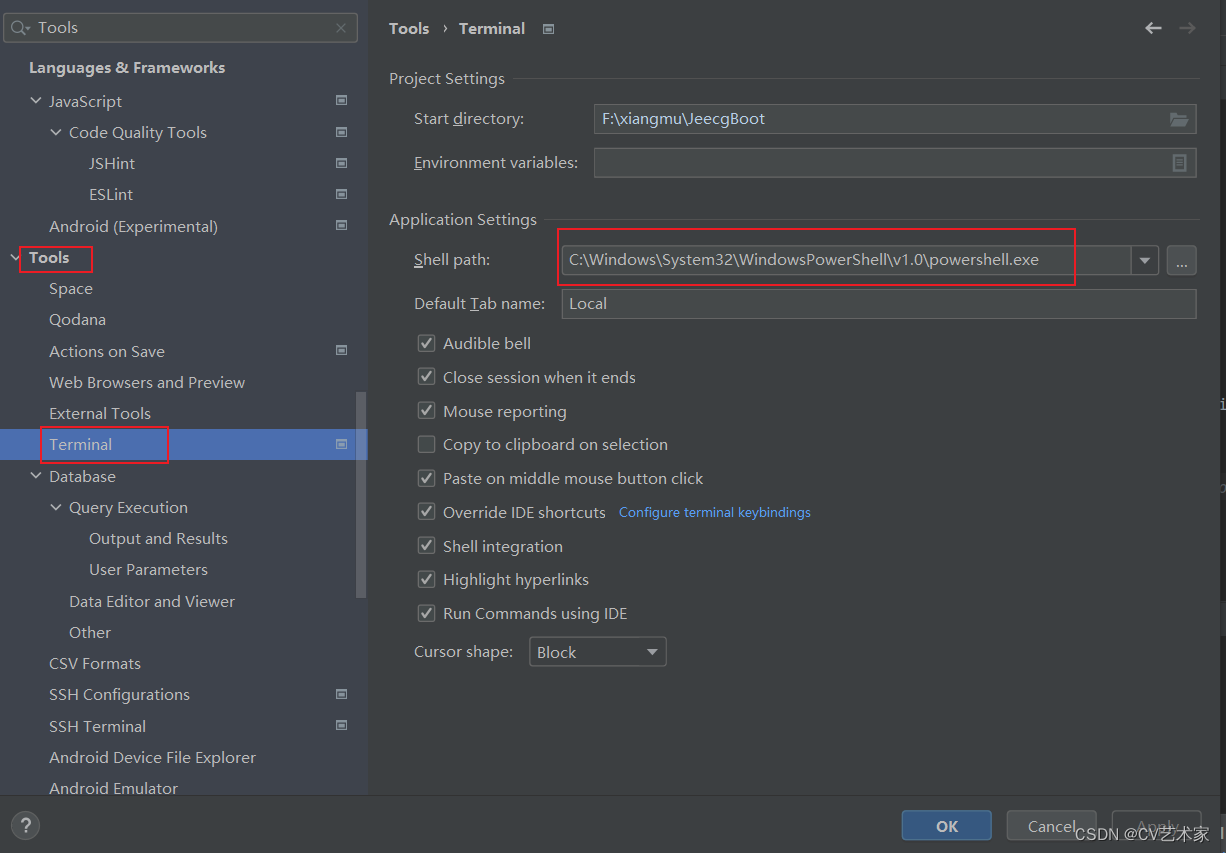
Task: Click the OK button
Action: [x=945, y=825]
